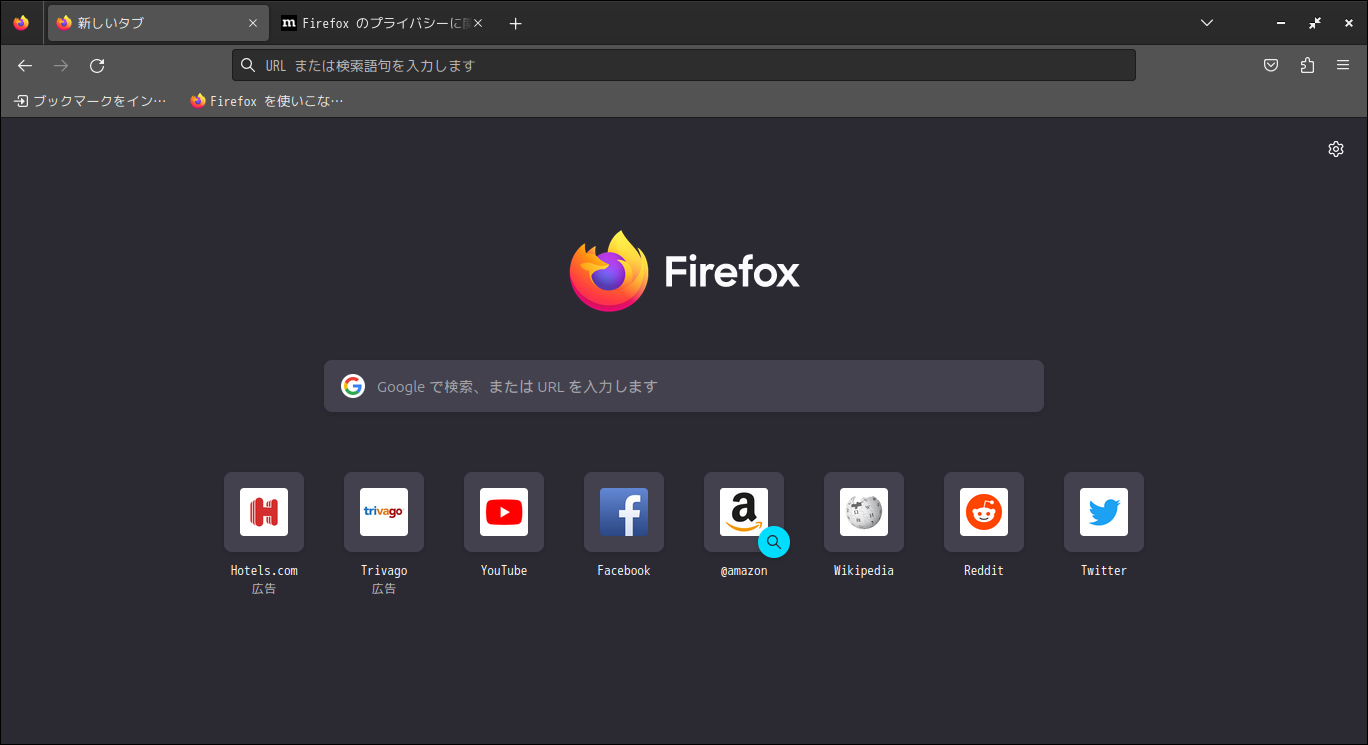Focus the Google search field on page
This screenshot has height=745, width=1368.
coord(684,386)
